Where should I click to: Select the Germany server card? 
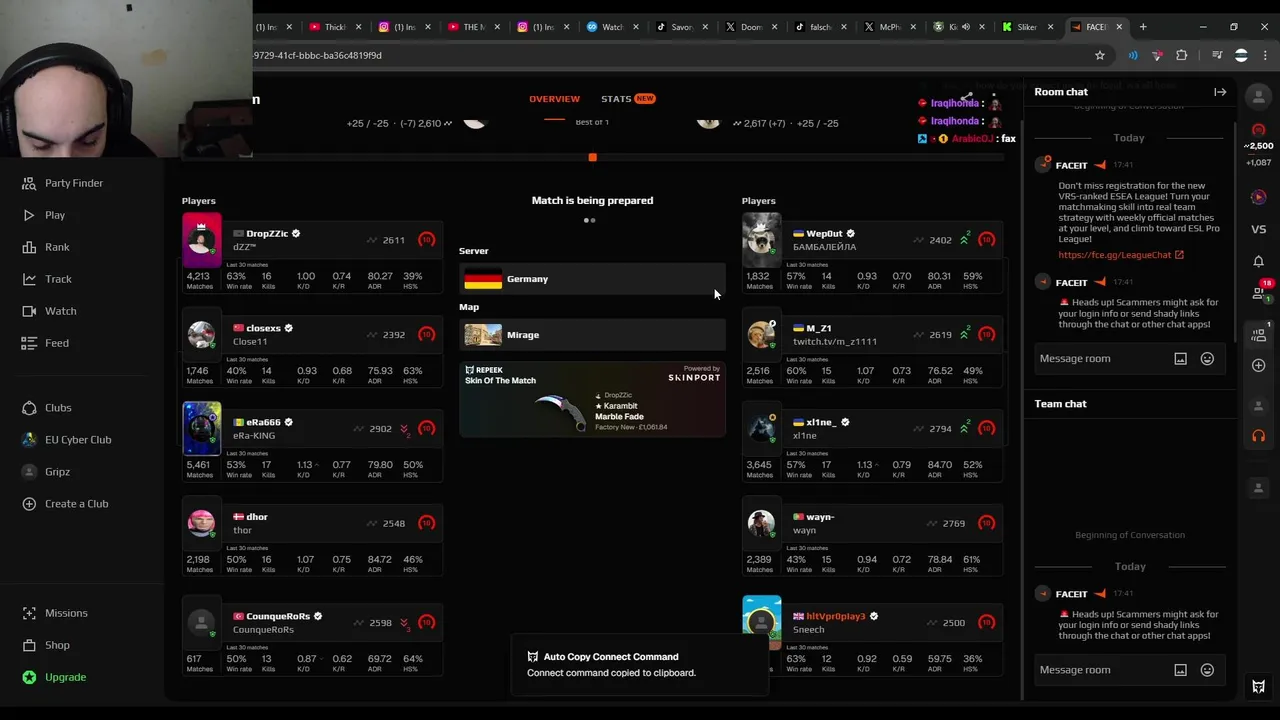tap(592, 279)
